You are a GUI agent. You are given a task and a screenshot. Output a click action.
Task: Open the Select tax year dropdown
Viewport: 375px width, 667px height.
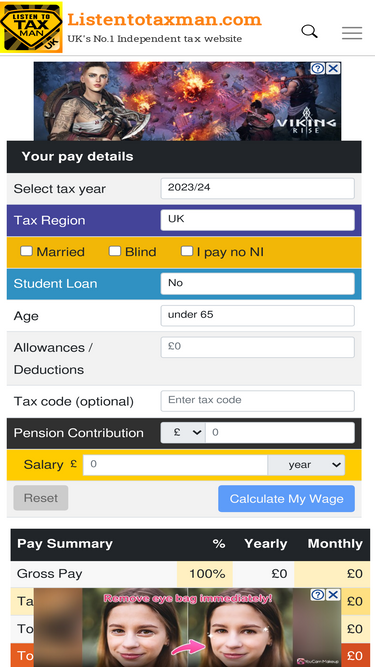tap(257, 188)
